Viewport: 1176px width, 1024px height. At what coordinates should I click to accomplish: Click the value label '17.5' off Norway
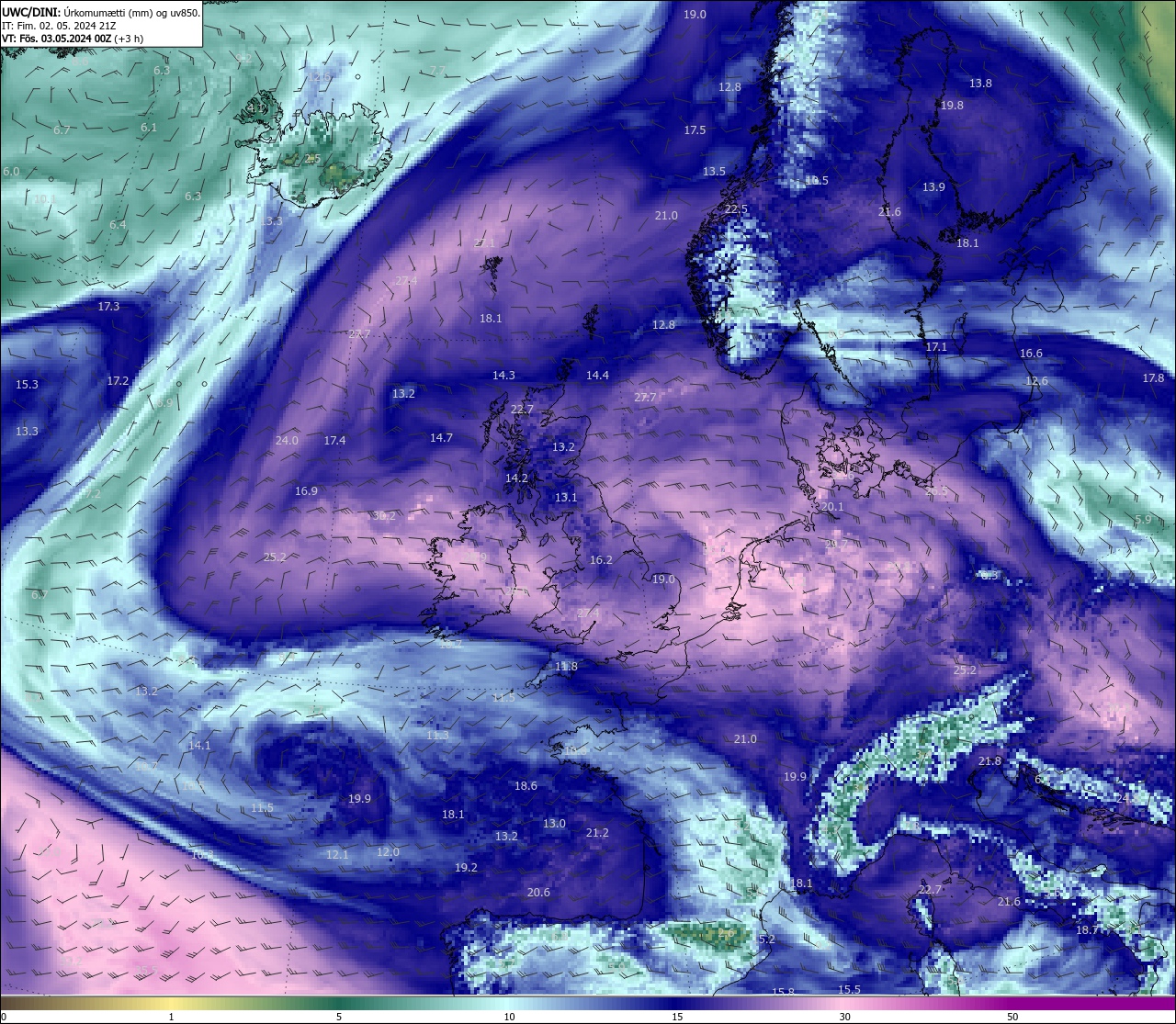(695, 130)
